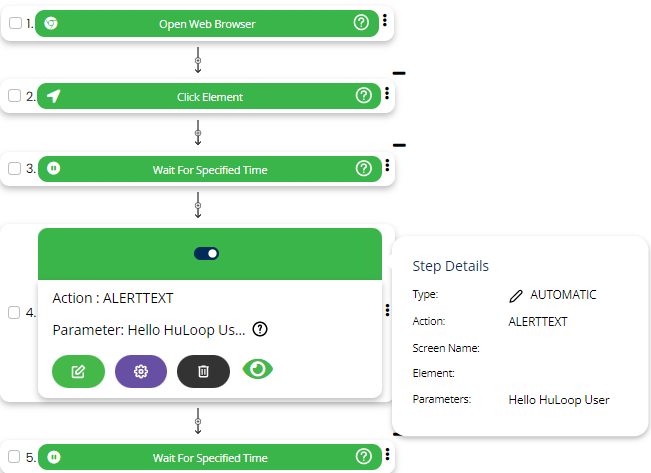
Task: Click help icon on step 3 Wait
Action: [363, 169]
